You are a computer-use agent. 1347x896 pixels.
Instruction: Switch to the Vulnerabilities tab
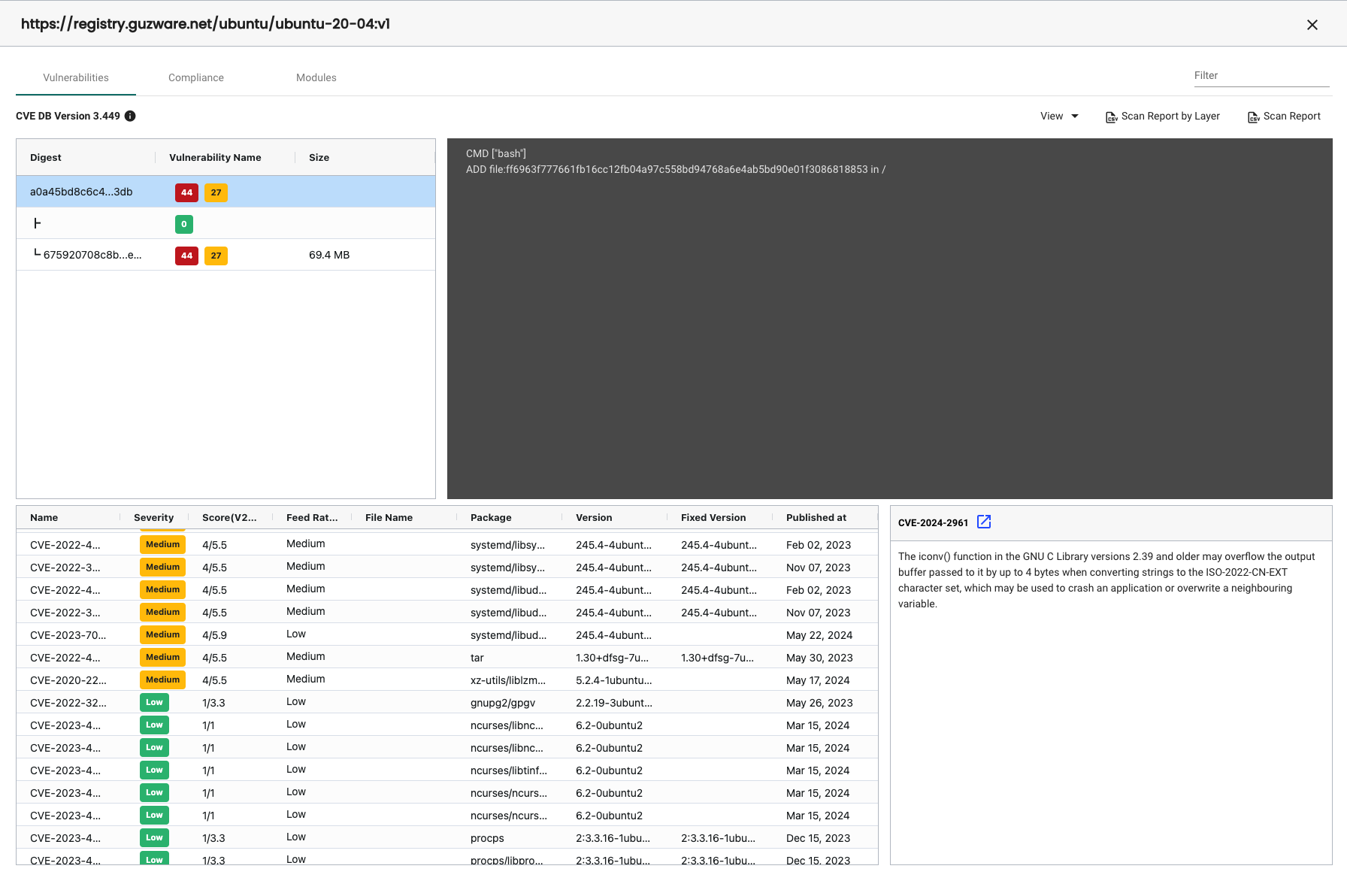click(x=76, y=77)
